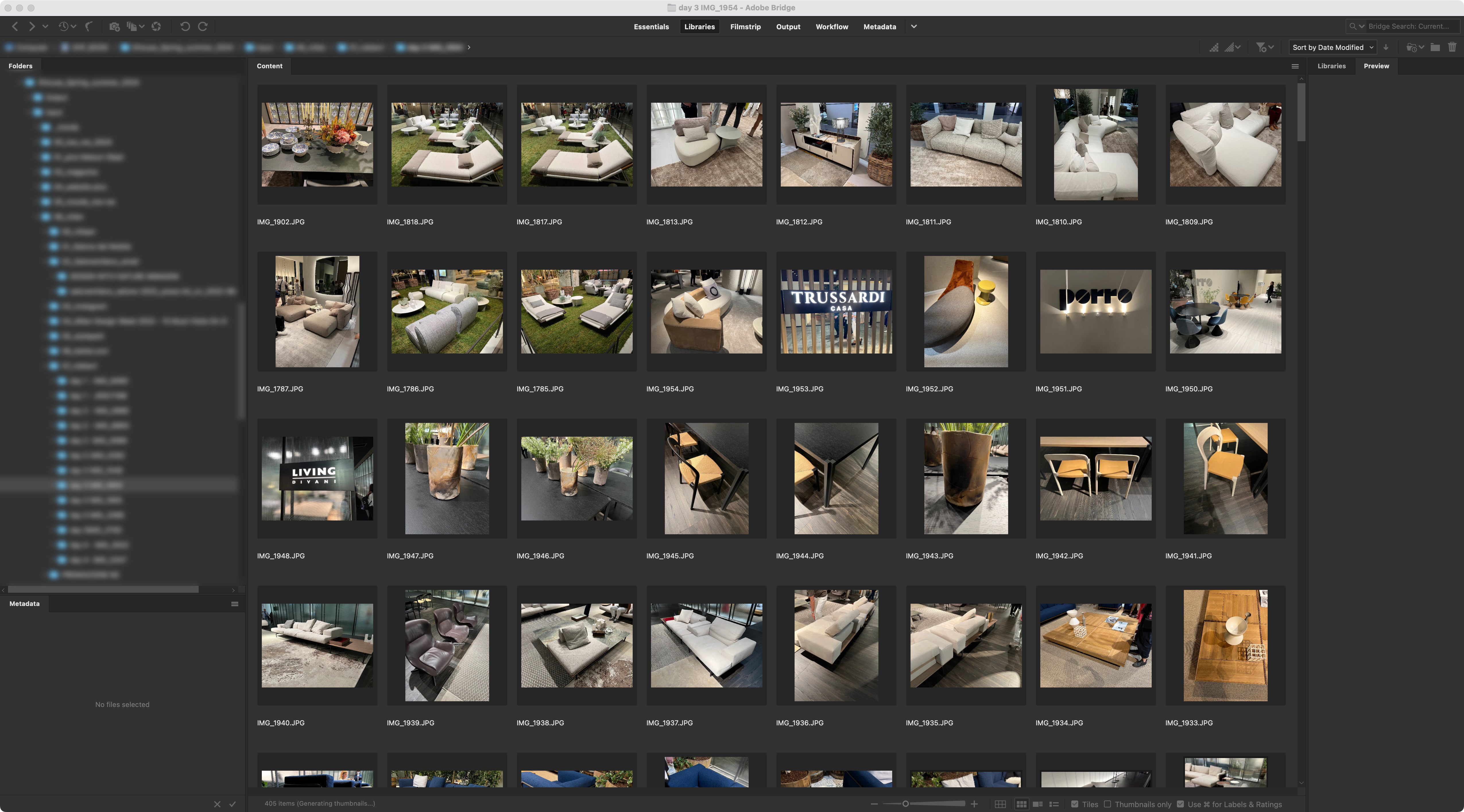
Task: Switch to details view icon
Action: pos(1037,804)
